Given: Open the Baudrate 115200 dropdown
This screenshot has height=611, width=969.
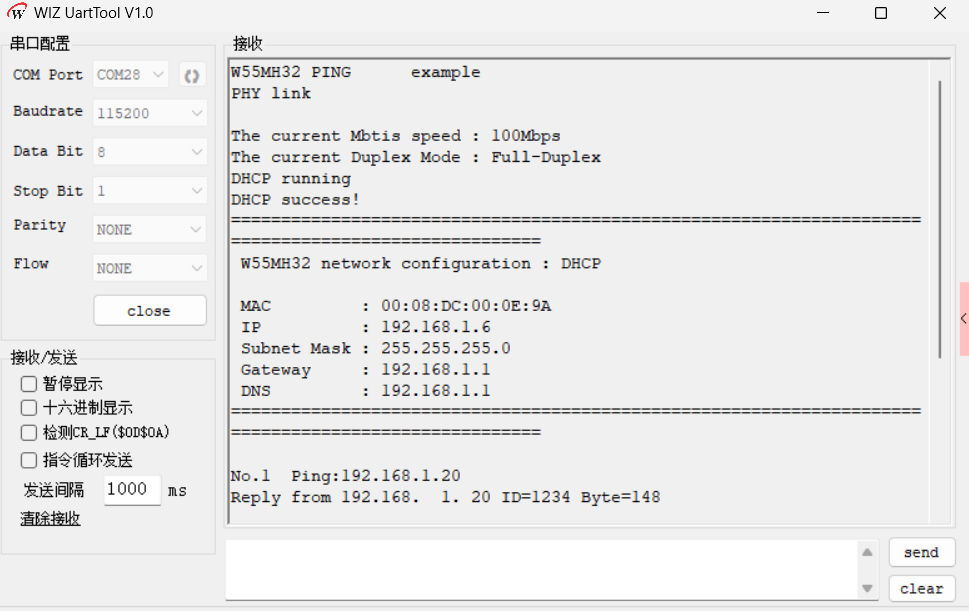Looking at the screenshot, I should pos(150,113).
